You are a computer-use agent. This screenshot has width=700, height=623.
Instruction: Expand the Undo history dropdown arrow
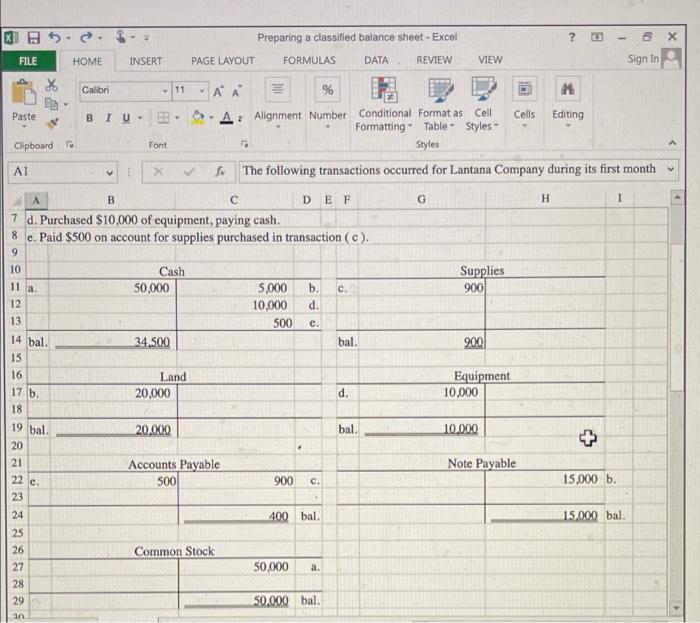click(69, 38)
